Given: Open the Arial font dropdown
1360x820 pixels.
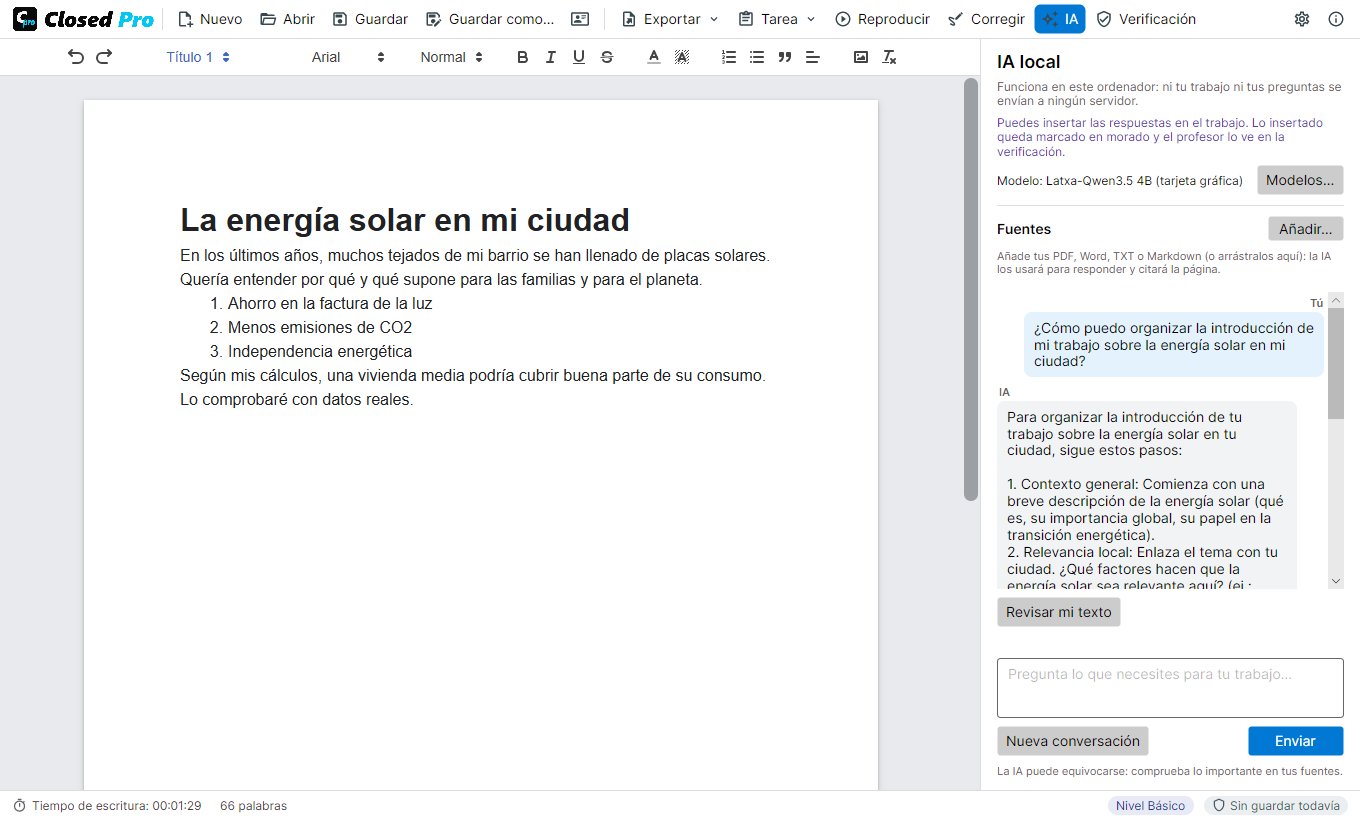Looking at the screenshot, I should [x=348, y=57].
